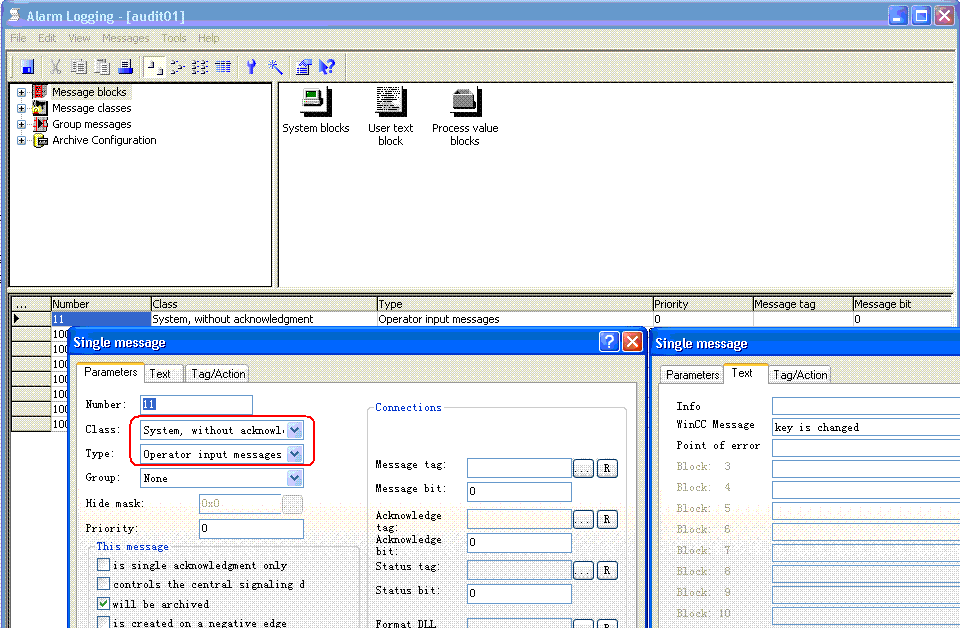Click the Acknowledge bit input field
The width and height of the screenshot is (960, 628).
[519, 542]
